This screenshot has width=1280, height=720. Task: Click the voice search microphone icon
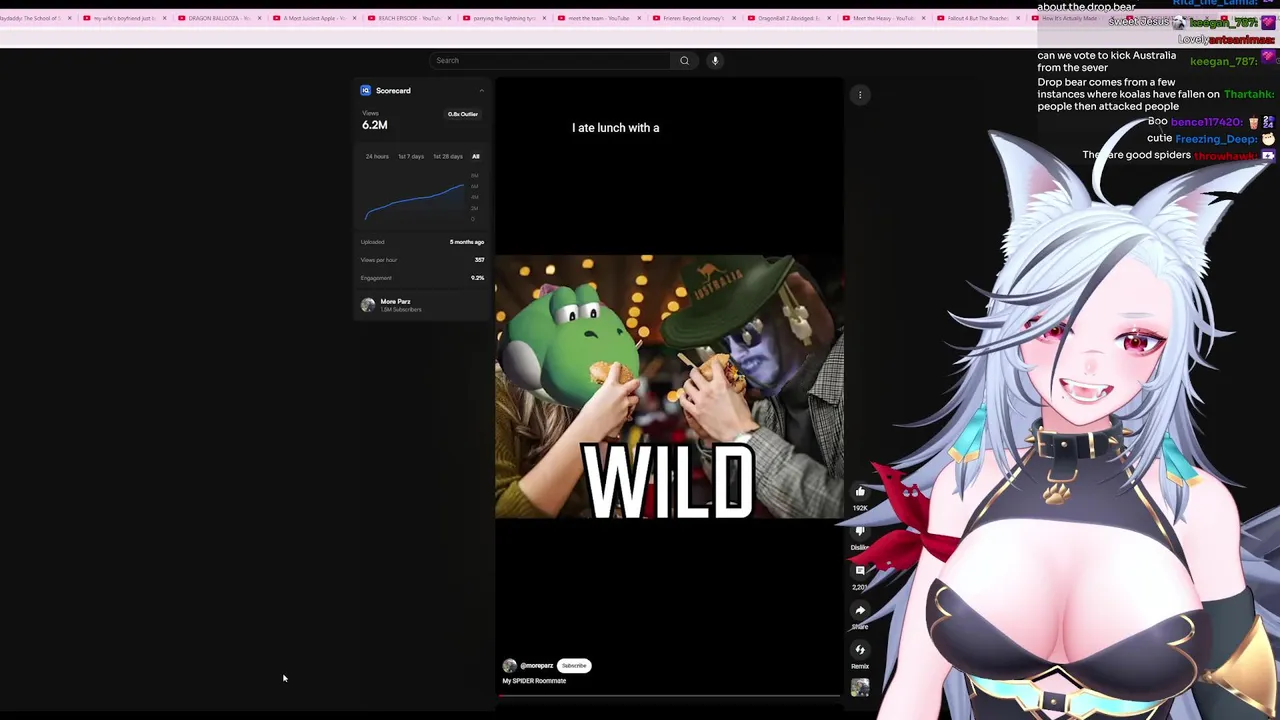tap(715, 60)
